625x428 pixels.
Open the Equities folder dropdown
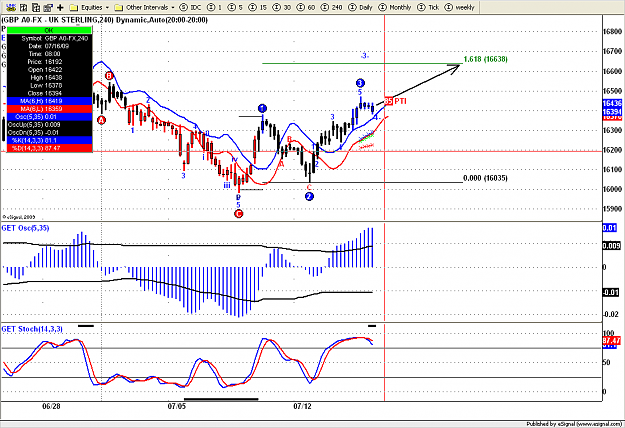(x=89, y=7)
